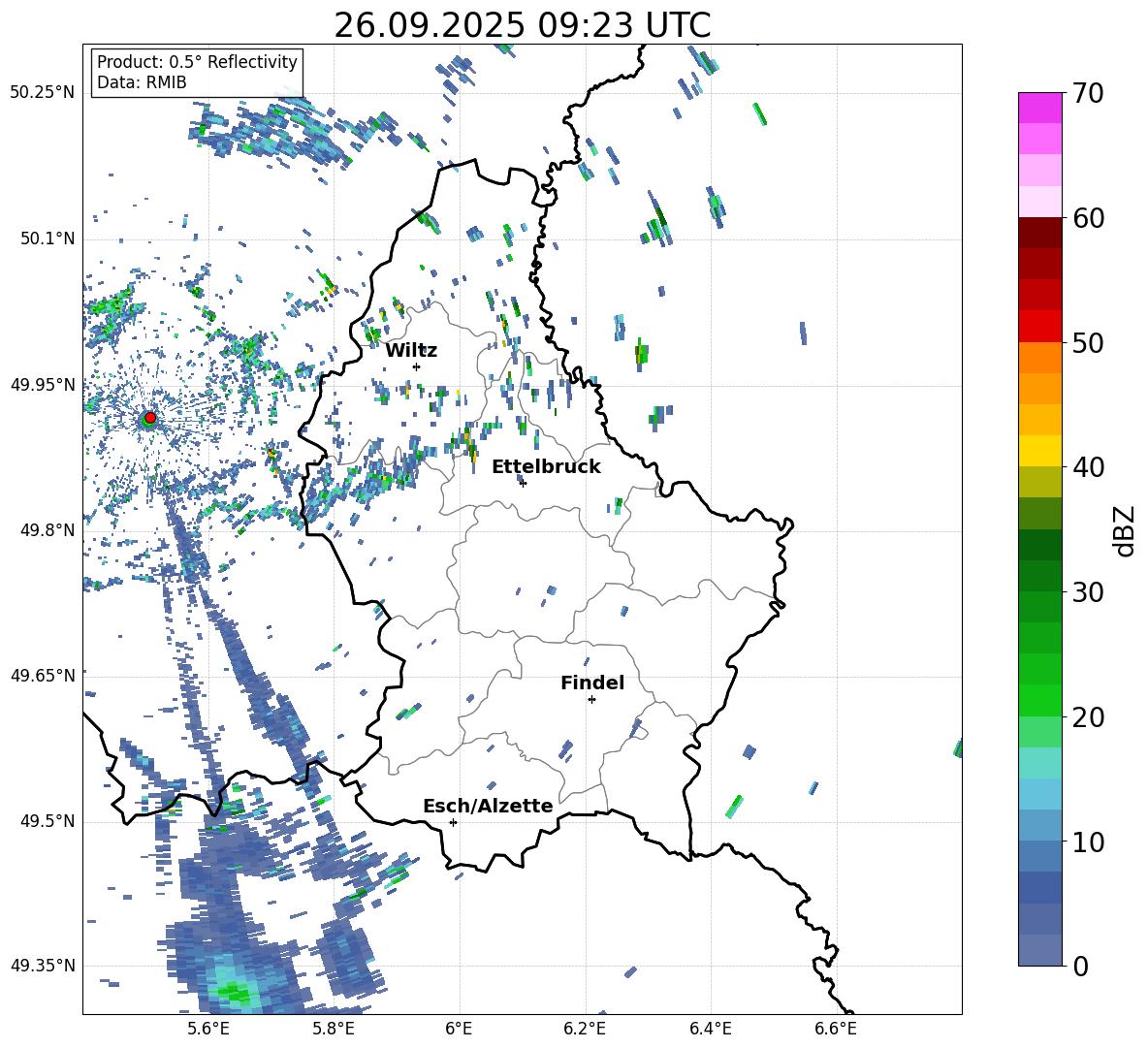Click the dark maroon colorbar swatch below 60
Screen dimensions: 1148x1048
tap(1039, 232)
